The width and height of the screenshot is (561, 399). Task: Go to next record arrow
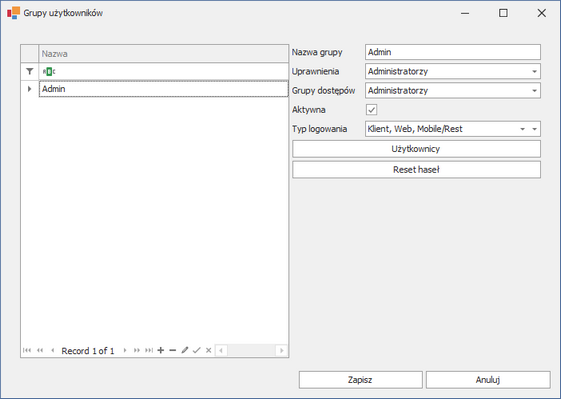coord(125,350)
